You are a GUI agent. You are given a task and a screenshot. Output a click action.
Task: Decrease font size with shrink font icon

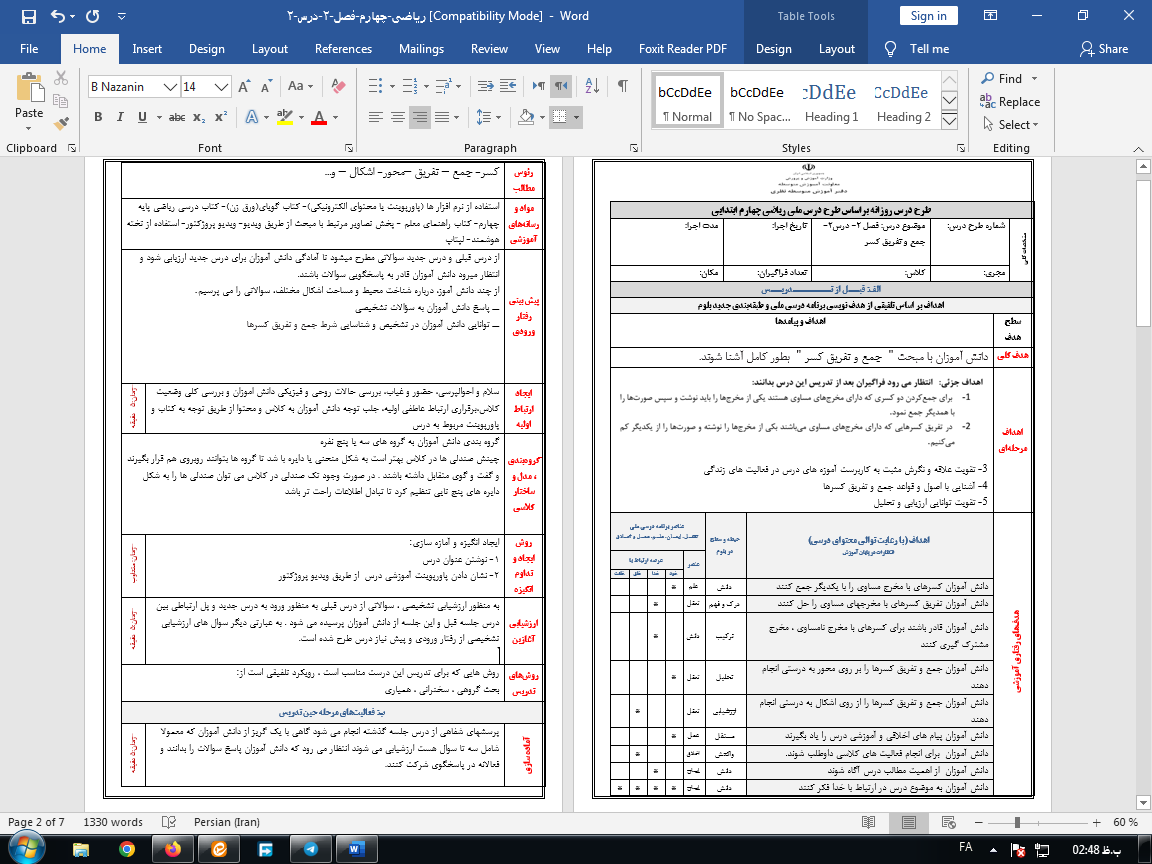(265, 87)
